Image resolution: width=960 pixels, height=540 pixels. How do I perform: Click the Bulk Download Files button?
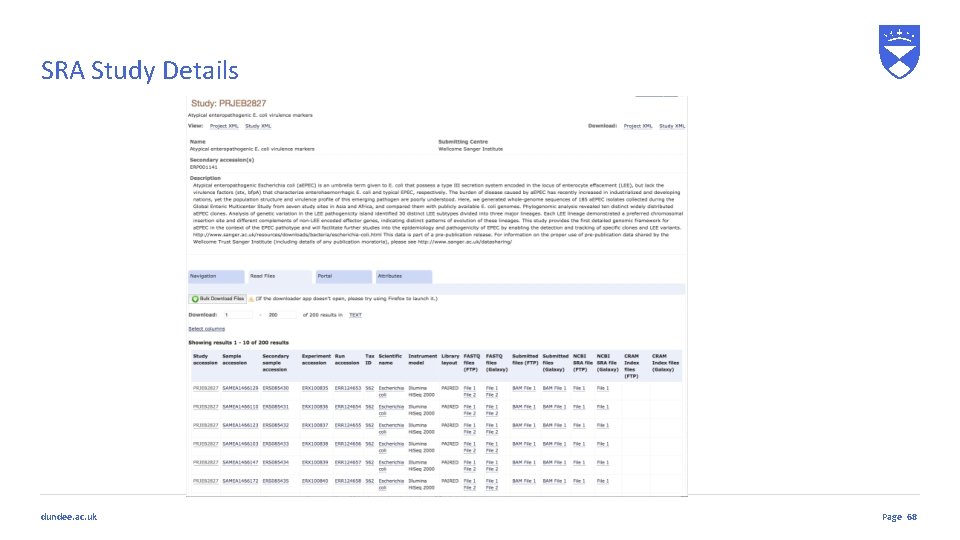click(x=217, y=299)
